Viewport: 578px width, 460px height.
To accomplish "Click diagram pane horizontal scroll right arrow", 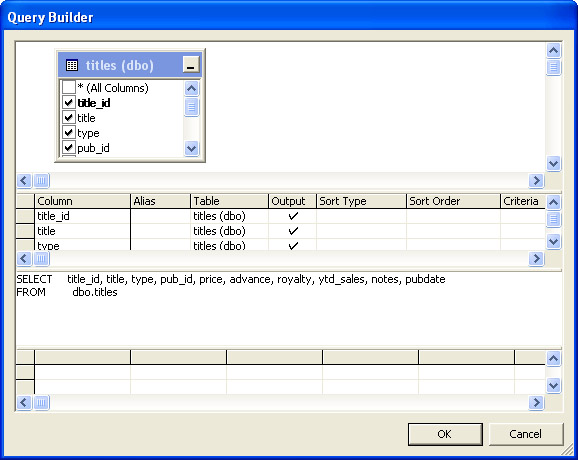I will tap(536, 180).
